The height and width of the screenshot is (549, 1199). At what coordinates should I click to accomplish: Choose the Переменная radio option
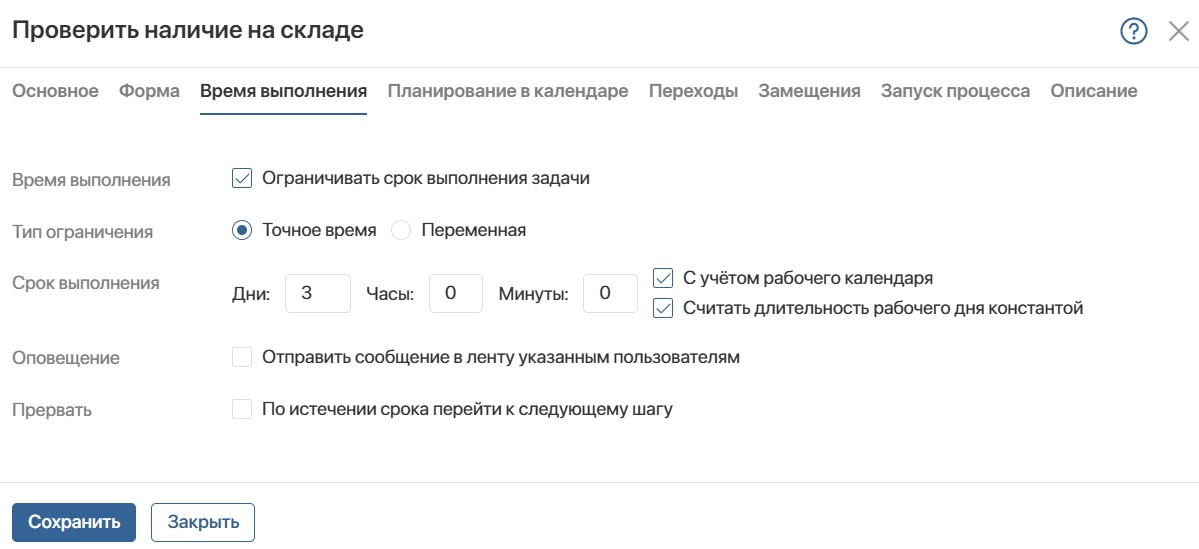(x=401, y=230)
